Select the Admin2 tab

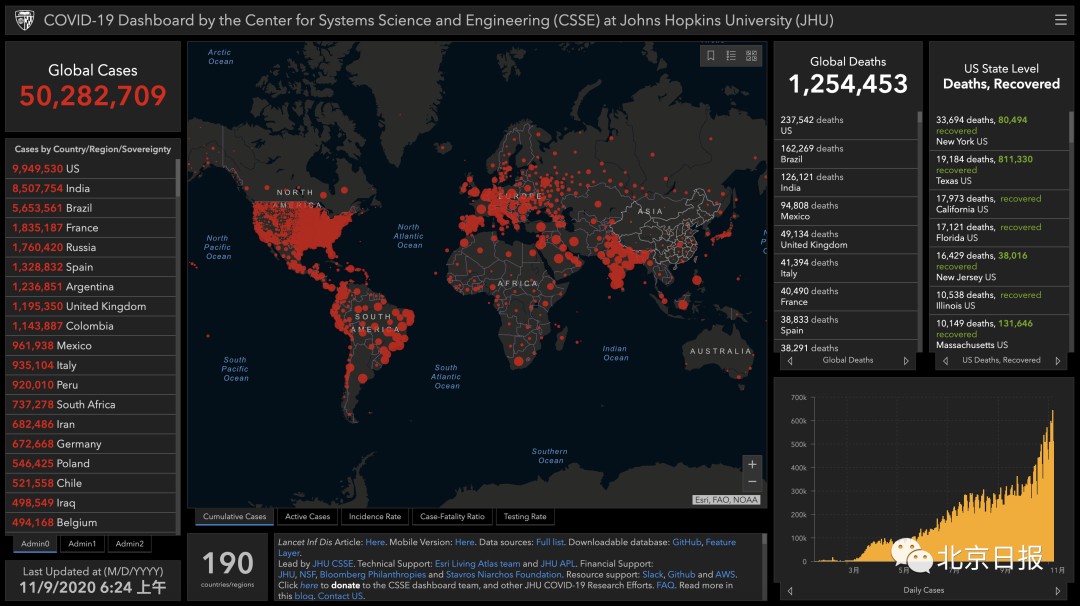(x=129, y=544)
